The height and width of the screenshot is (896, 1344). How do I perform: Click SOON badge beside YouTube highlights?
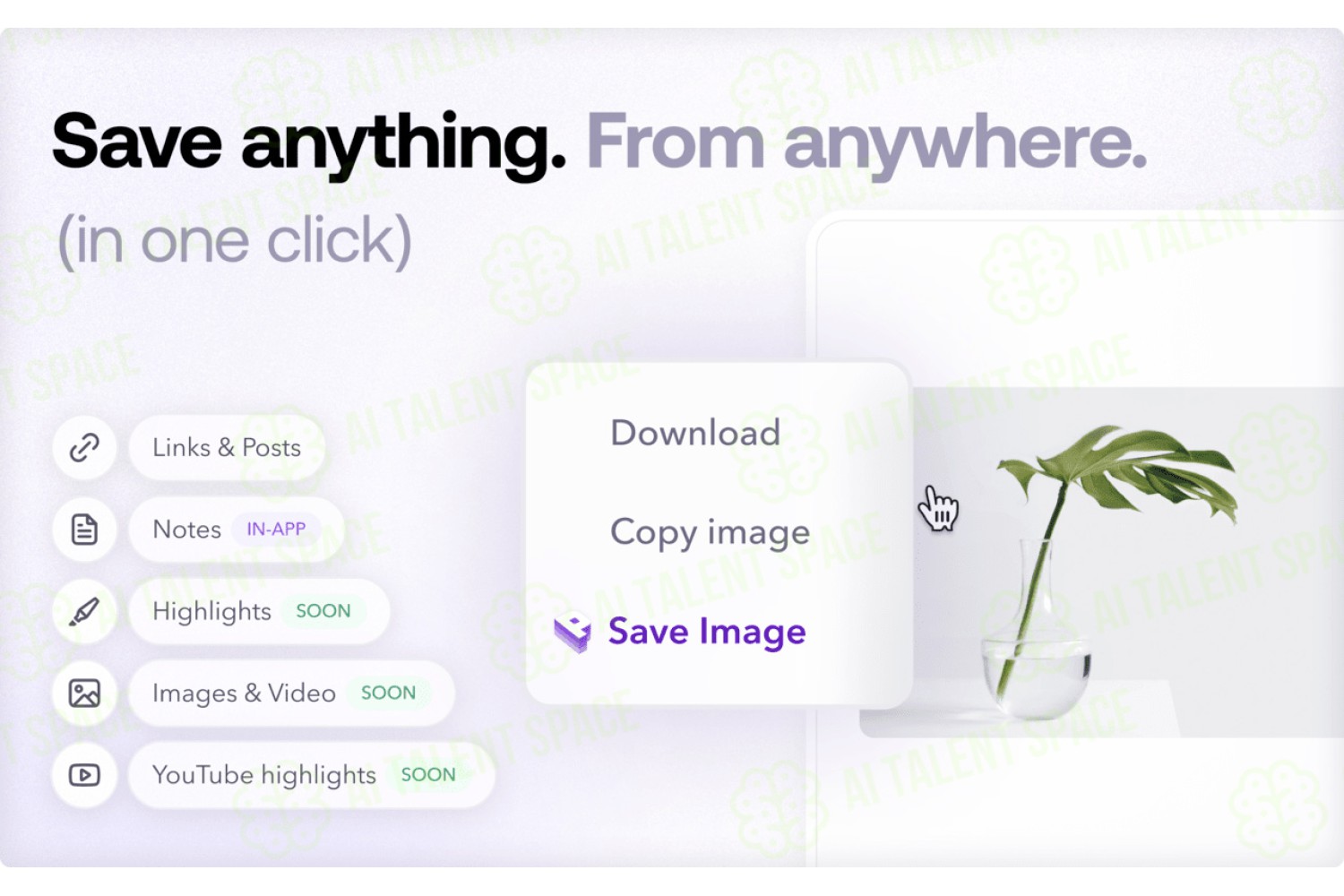(x=428, y=775)
